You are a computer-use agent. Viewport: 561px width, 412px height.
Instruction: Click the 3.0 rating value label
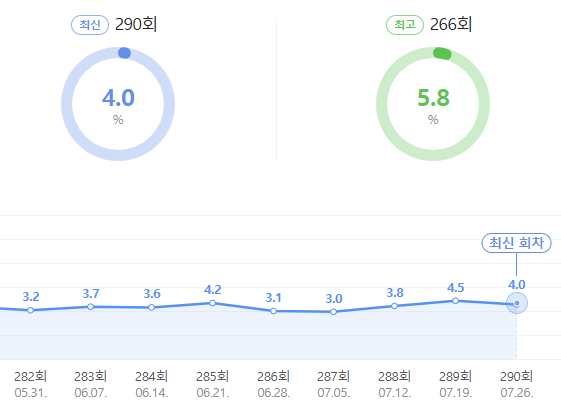(x=334, y=299)
